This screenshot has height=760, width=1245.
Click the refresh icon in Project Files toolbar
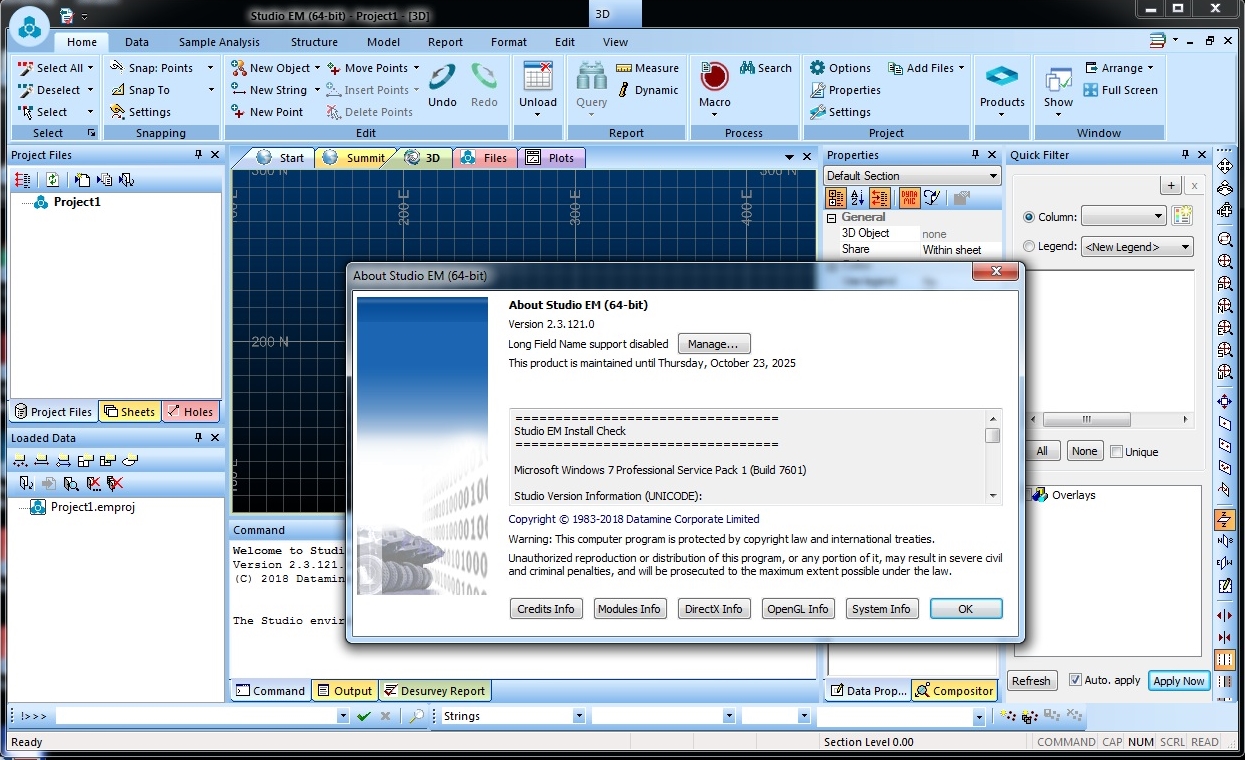pos(52,180)
